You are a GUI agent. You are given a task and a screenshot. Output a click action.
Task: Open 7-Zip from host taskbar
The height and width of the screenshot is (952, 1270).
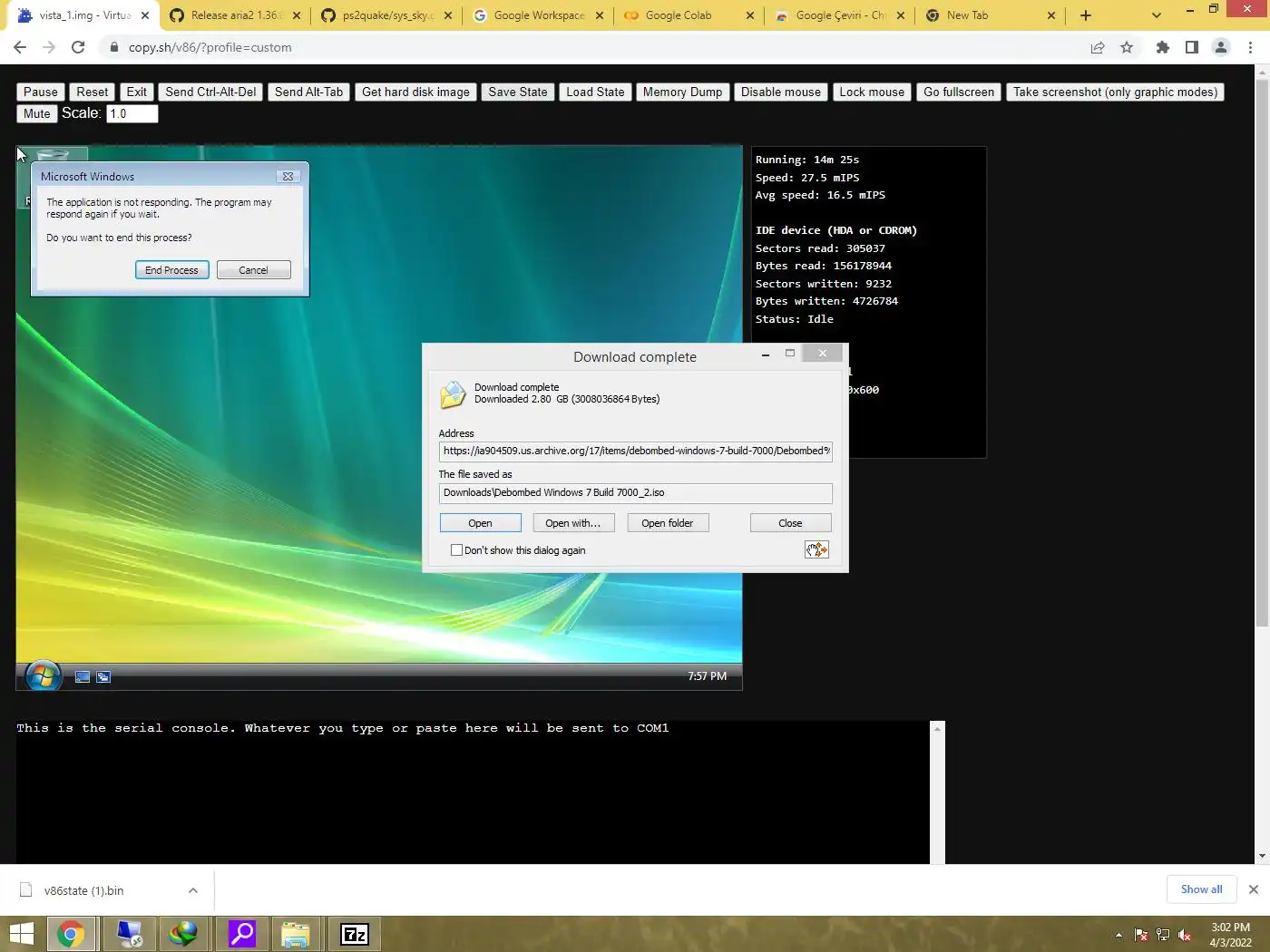[x=354, y=934]
